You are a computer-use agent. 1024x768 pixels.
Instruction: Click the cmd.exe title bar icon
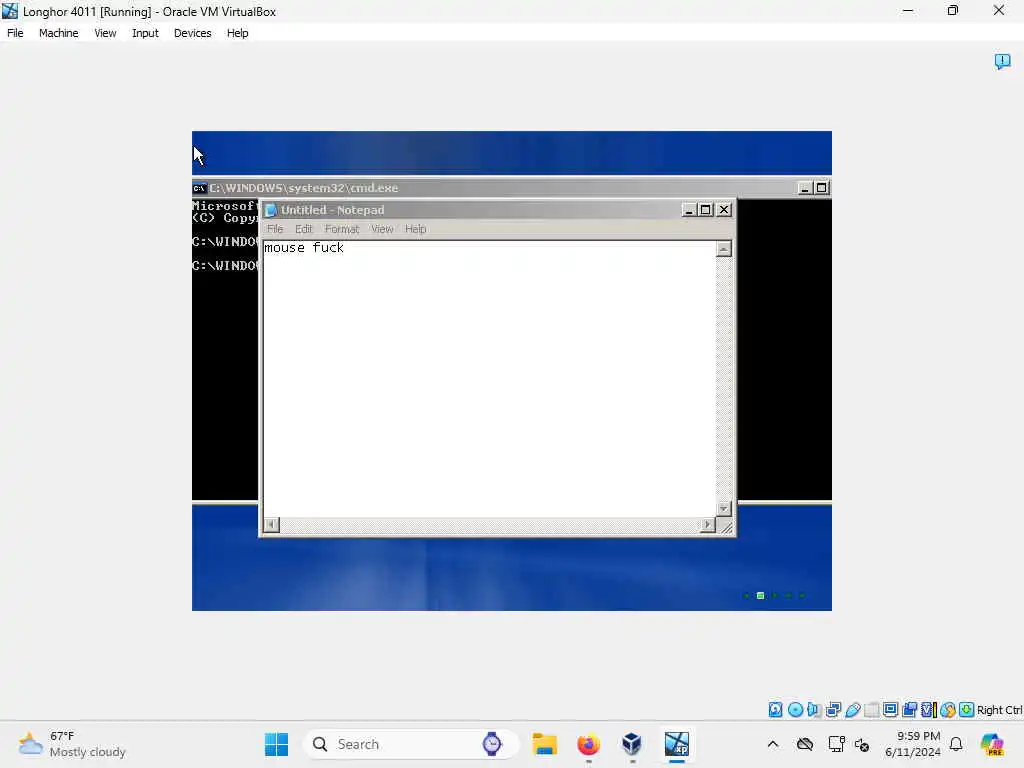click(199, 188)
